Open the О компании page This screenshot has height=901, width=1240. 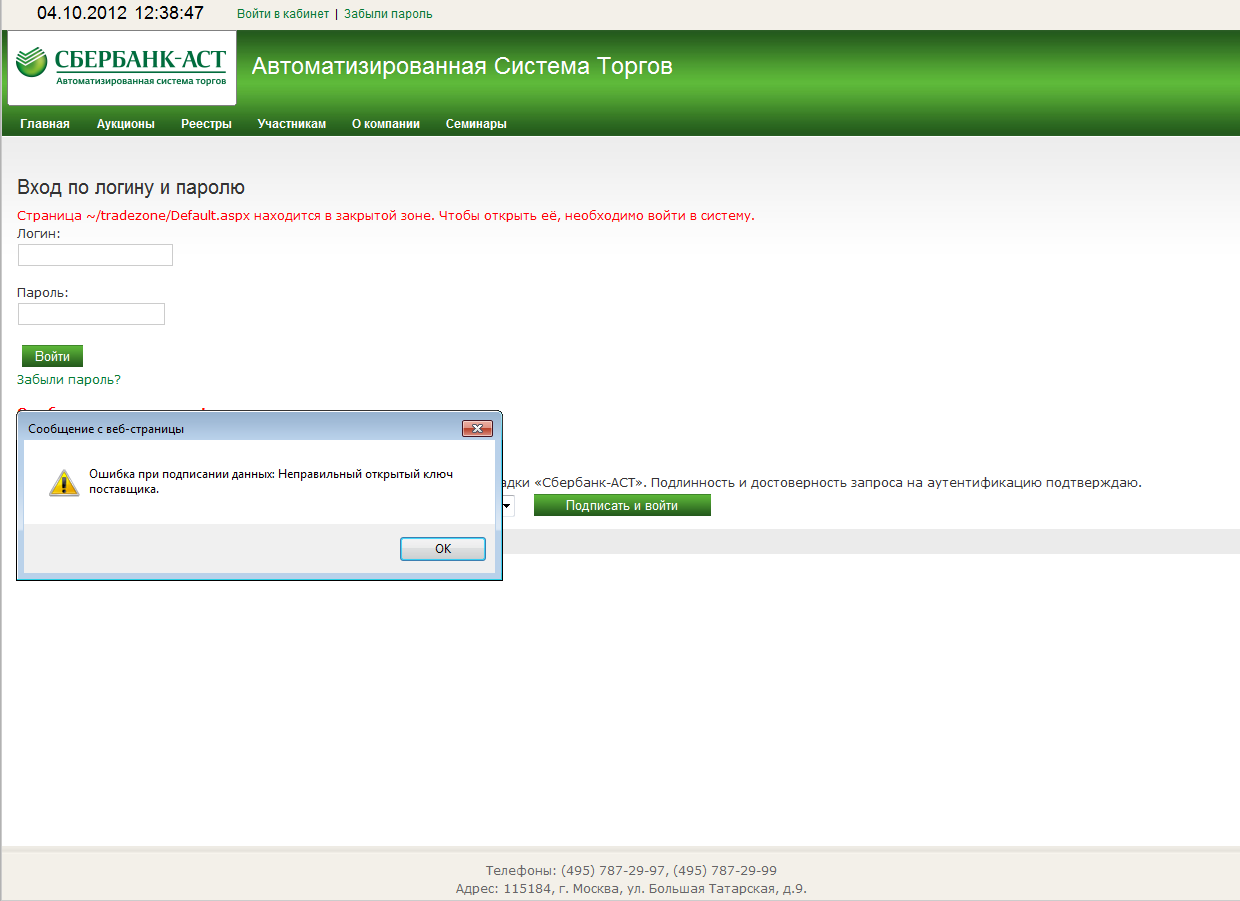(x=385, y=124)
